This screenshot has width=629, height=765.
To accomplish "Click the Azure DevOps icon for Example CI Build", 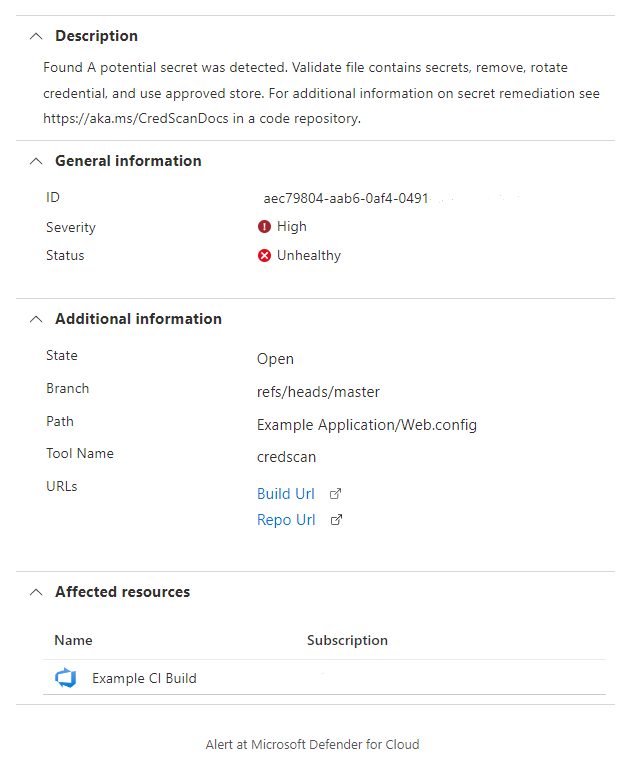I will pos(65,678).
